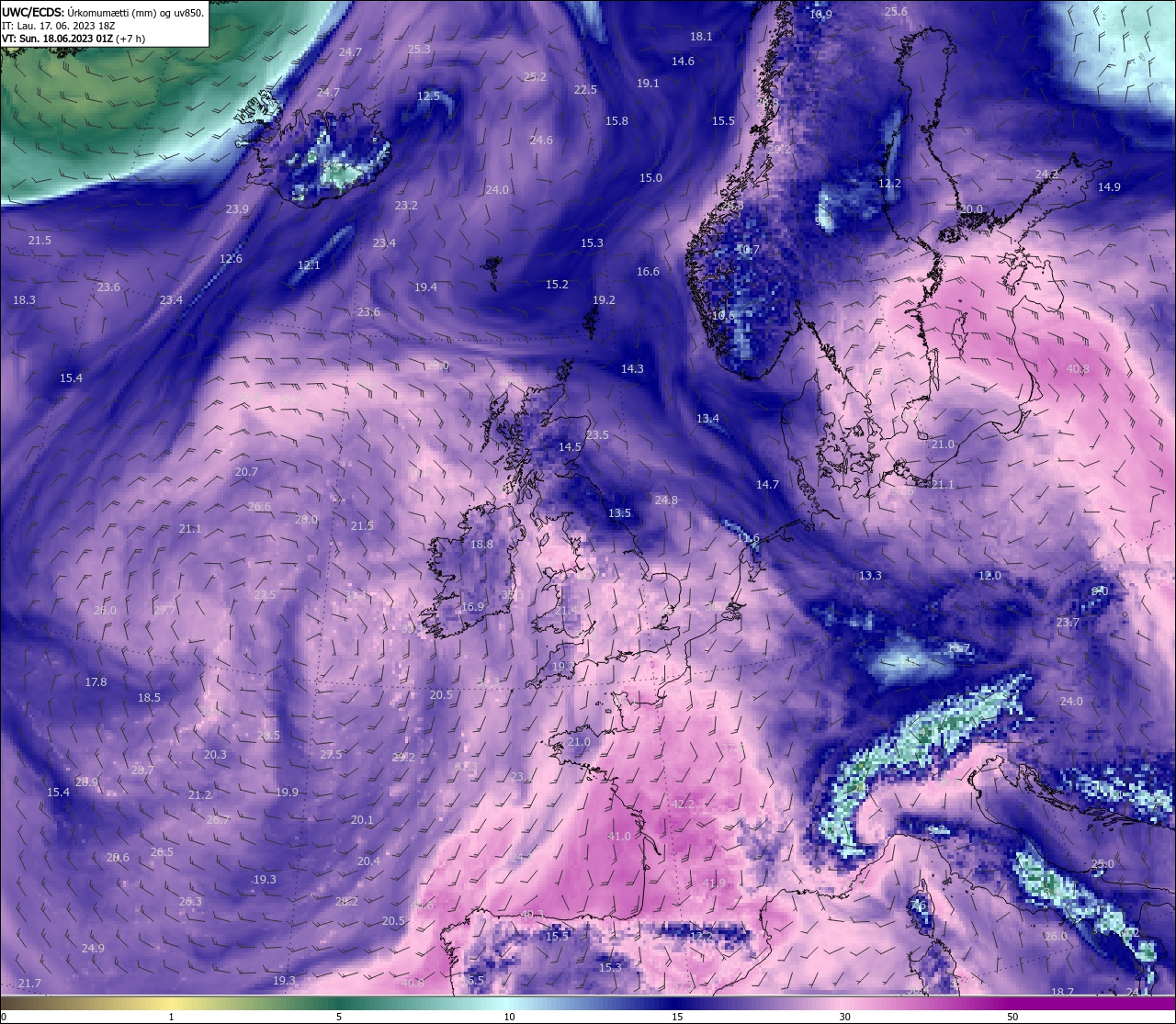Screen dimensions: 1176x1024
Task: Click the 23.7 value at right side
Action: tap(1068, 623)
